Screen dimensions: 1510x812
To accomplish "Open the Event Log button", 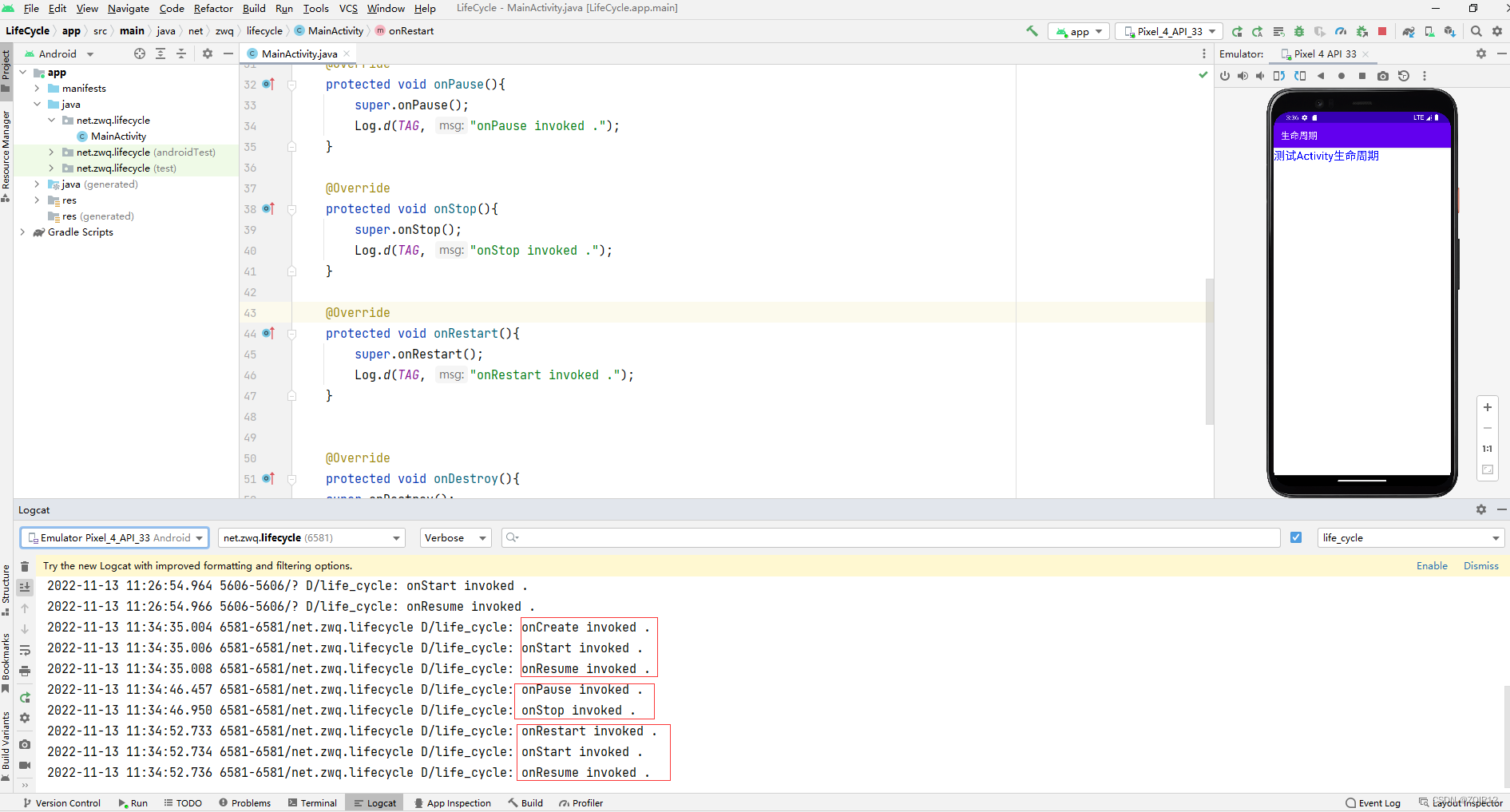I will tap(1373, 803).
